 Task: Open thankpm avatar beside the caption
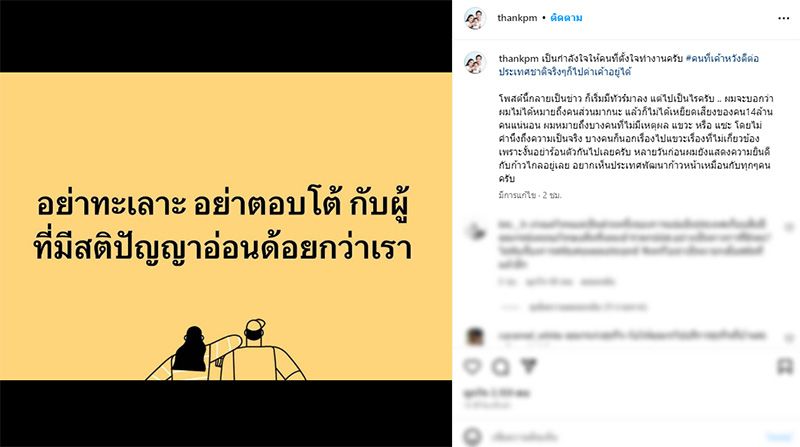[x=474, y=63]
